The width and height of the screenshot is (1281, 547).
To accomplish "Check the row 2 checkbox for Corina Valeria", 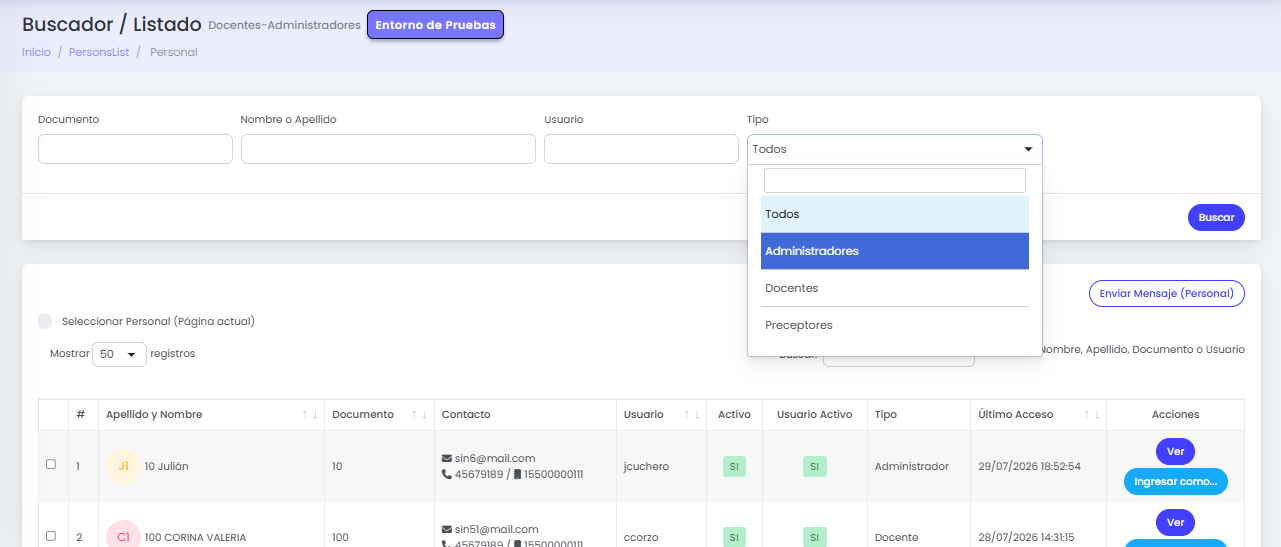I will 51,536.
